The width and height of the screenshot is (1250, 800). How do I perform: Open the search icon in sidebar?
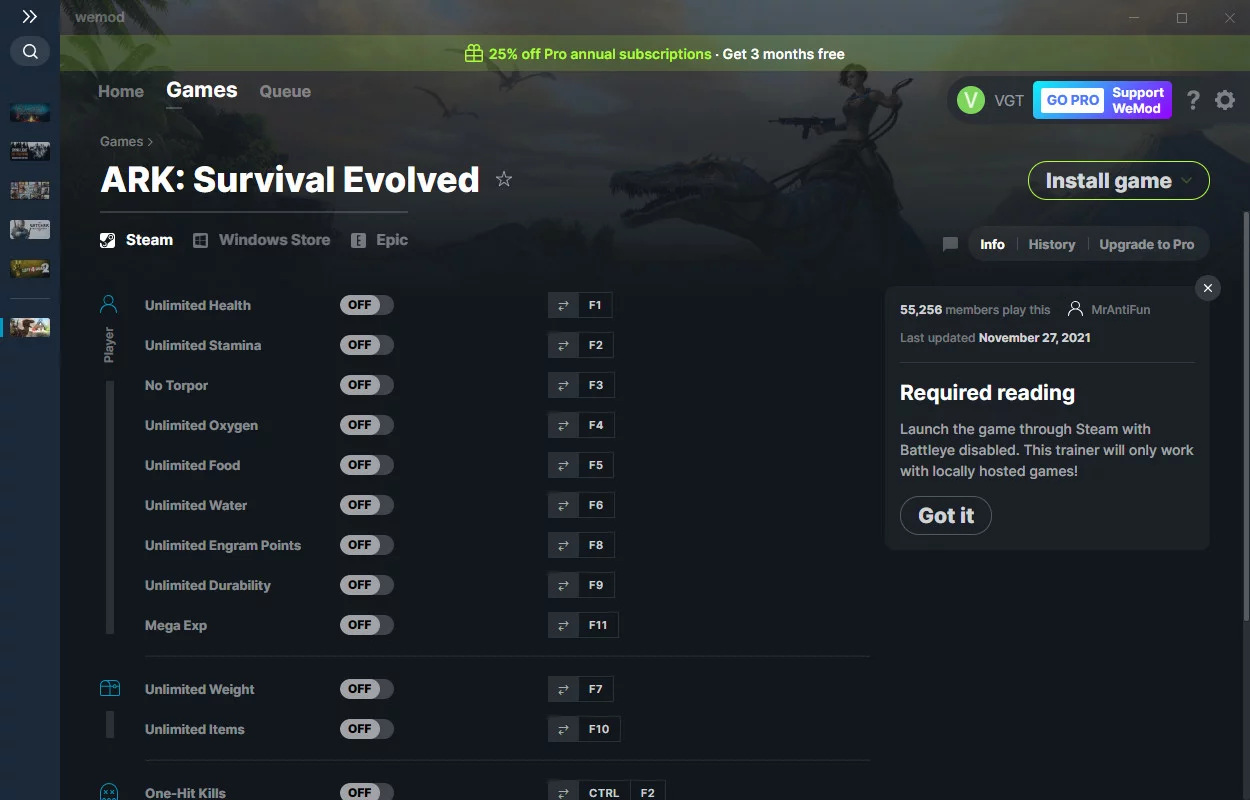click(30, 51)
